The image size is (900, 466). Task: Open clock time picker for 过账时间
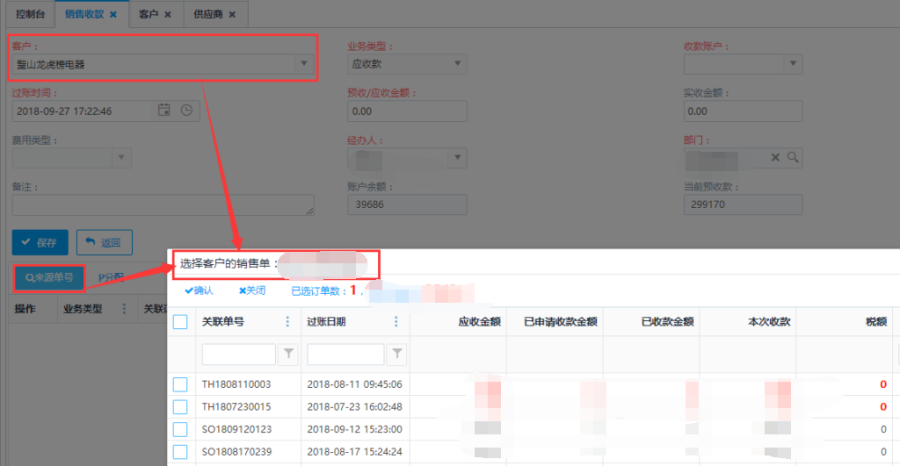[186, 111]
